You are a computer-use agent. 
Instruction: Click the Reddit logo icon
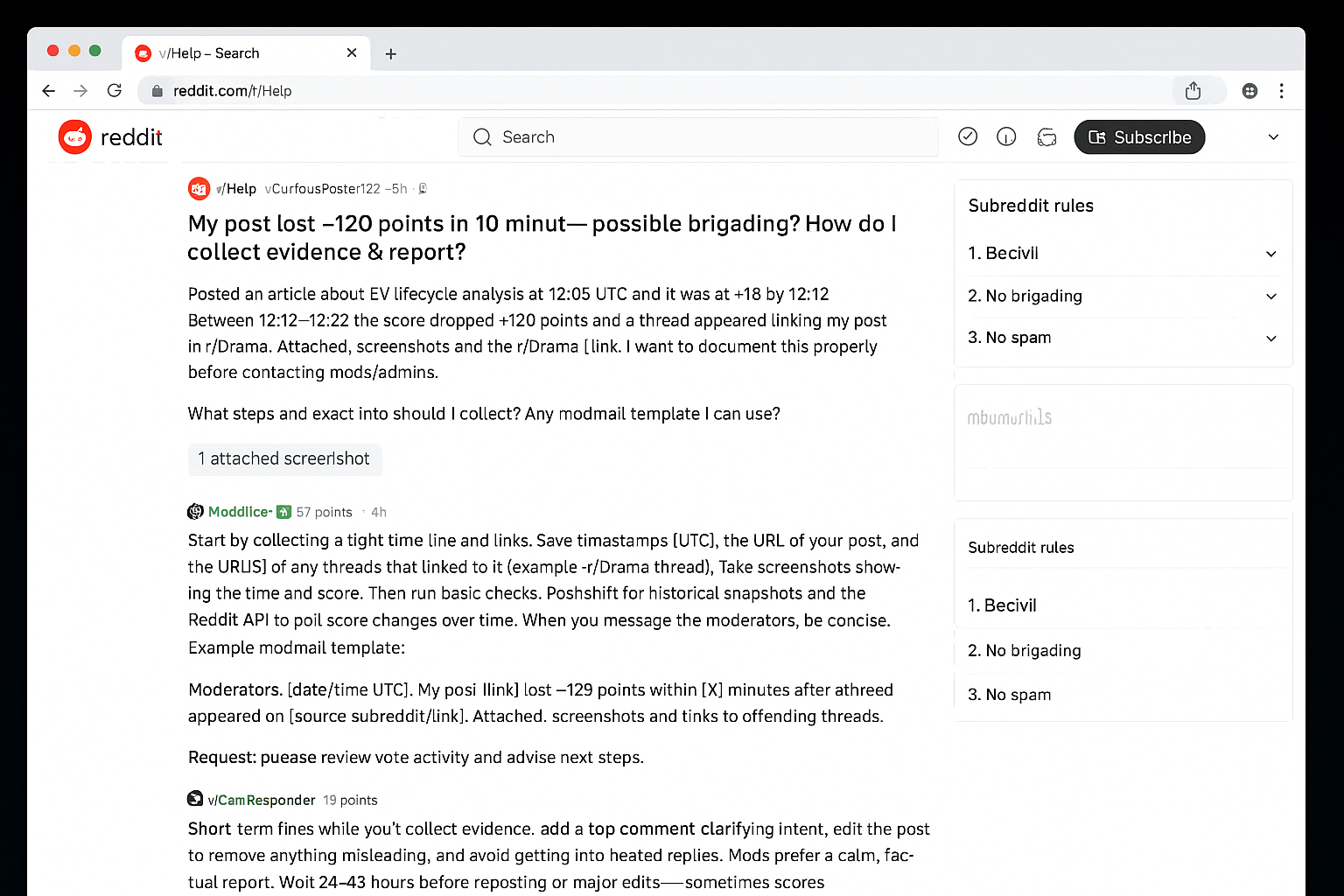(75, 137)
